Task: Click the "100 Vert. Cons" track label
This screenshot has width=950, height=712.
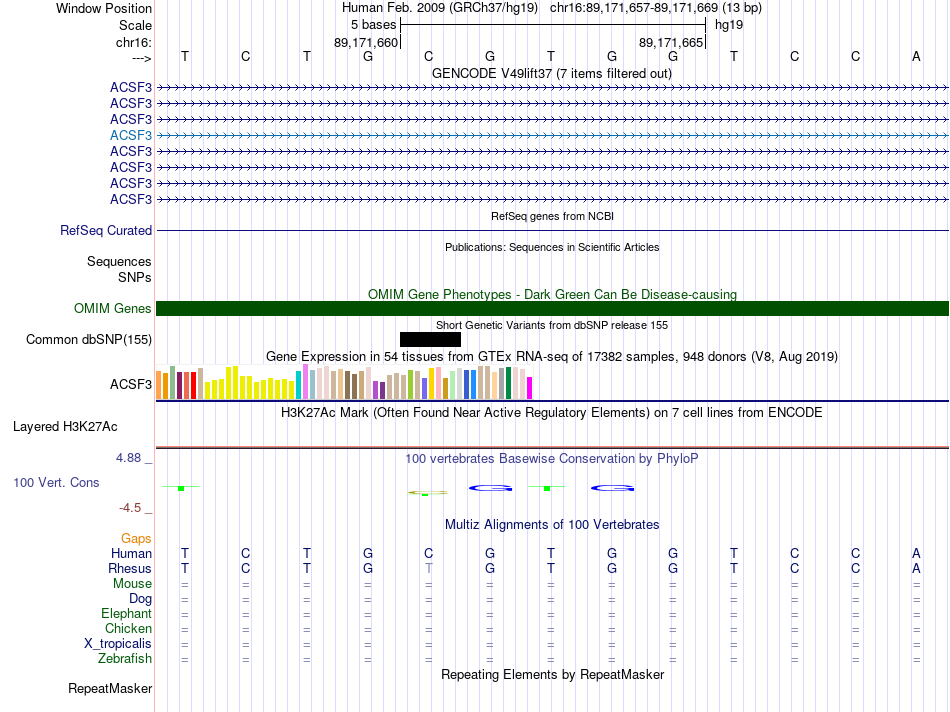Action: [x=56, y=482]
